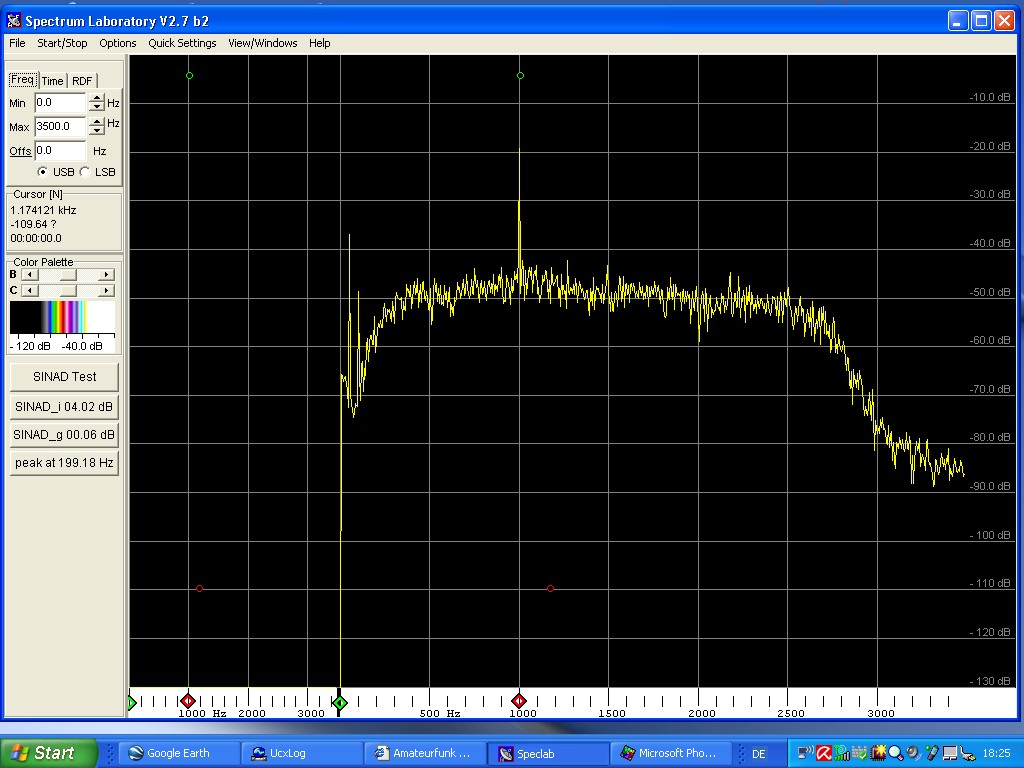
Task: Click the color palette gradient bar
Action: pos(62,318)
